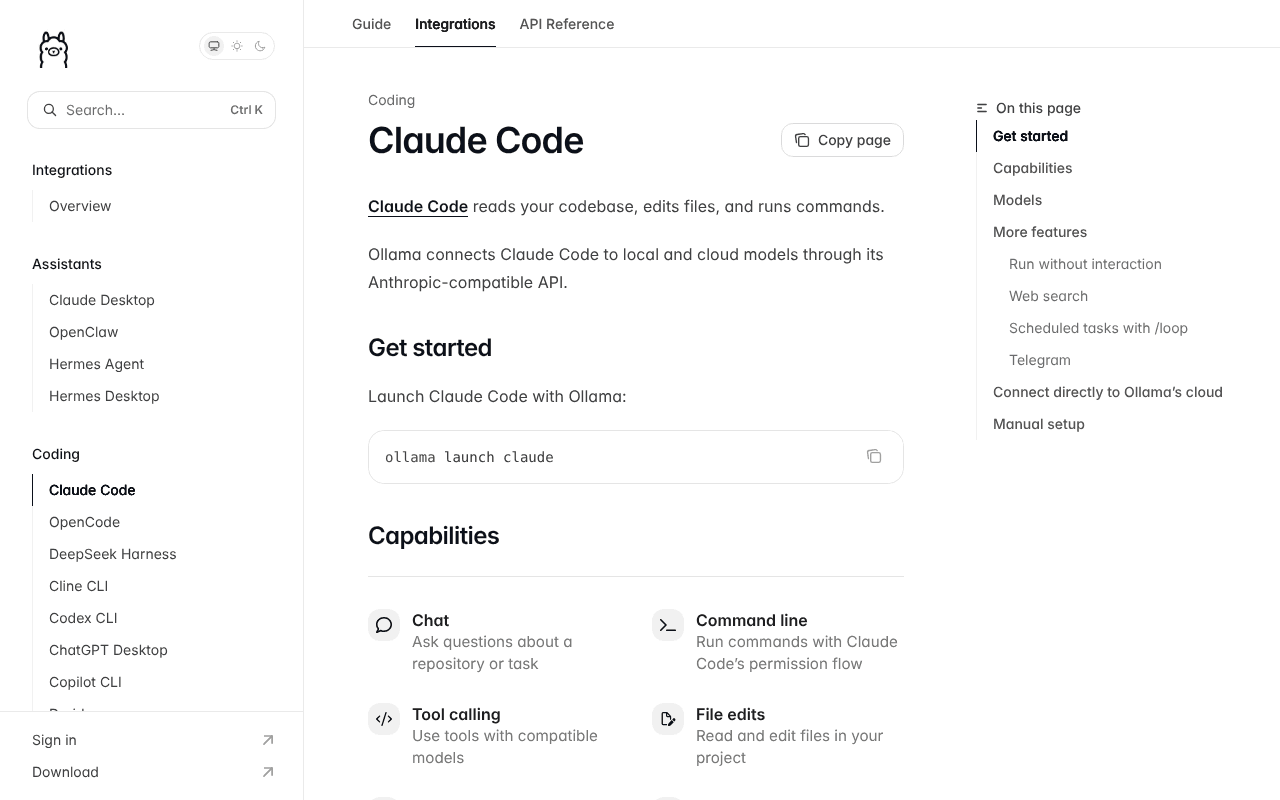The width and height of the screenshot is (1280, 800).
Task: Jump to Run without interaction
Action: (1085, 264)
